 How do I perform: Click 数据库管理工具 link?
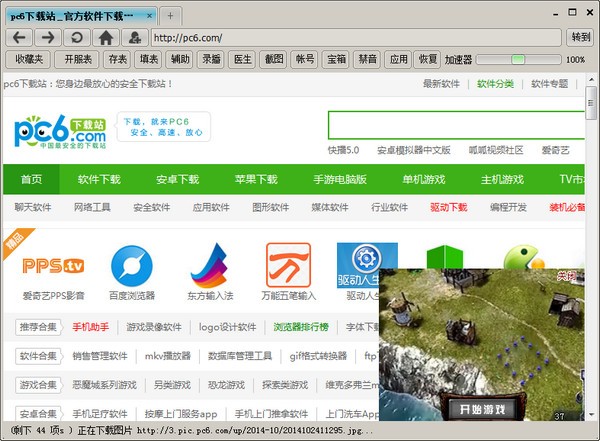[240, 356]
